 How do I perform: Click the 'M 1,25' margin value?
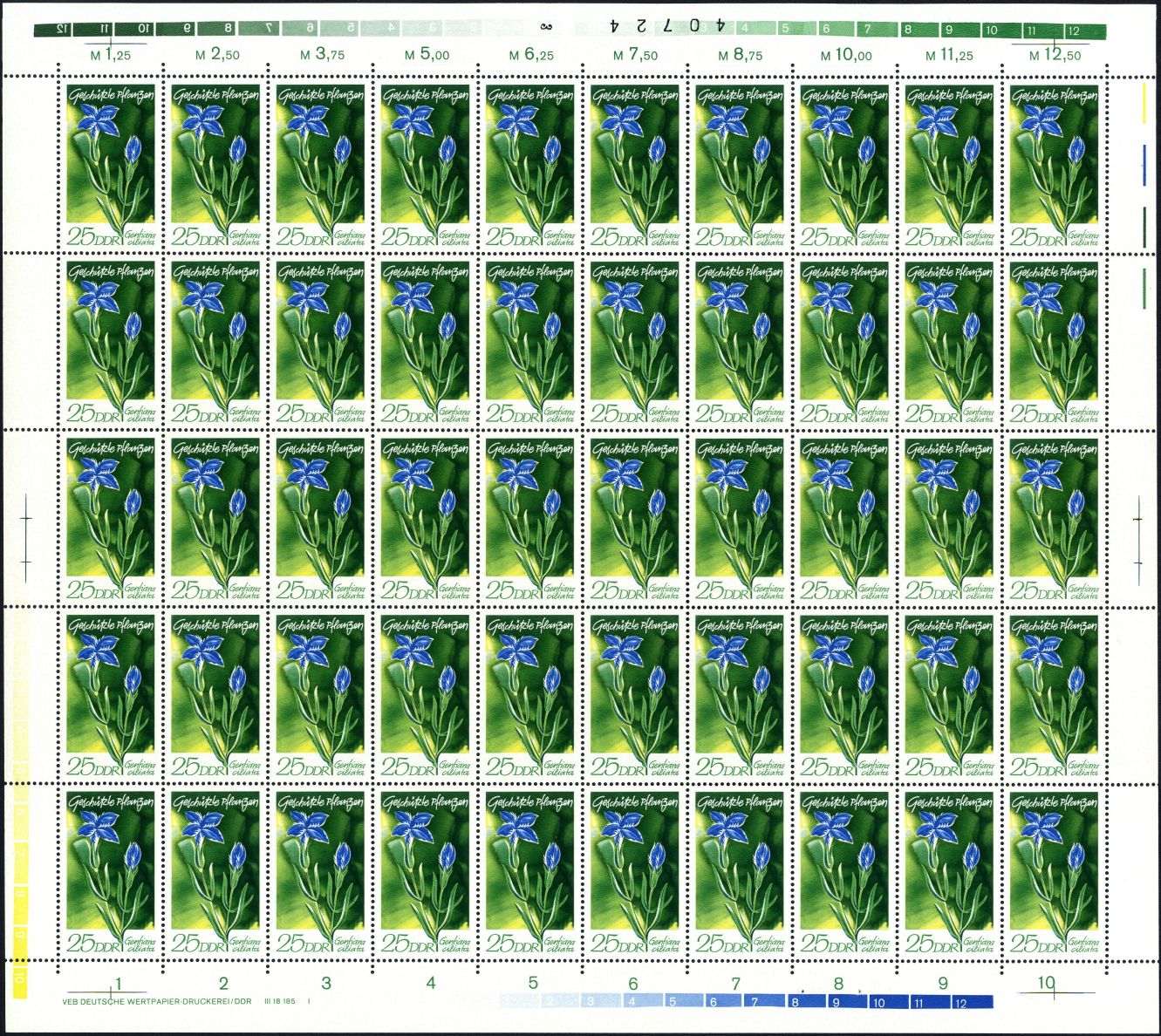(x=111, y=55)
